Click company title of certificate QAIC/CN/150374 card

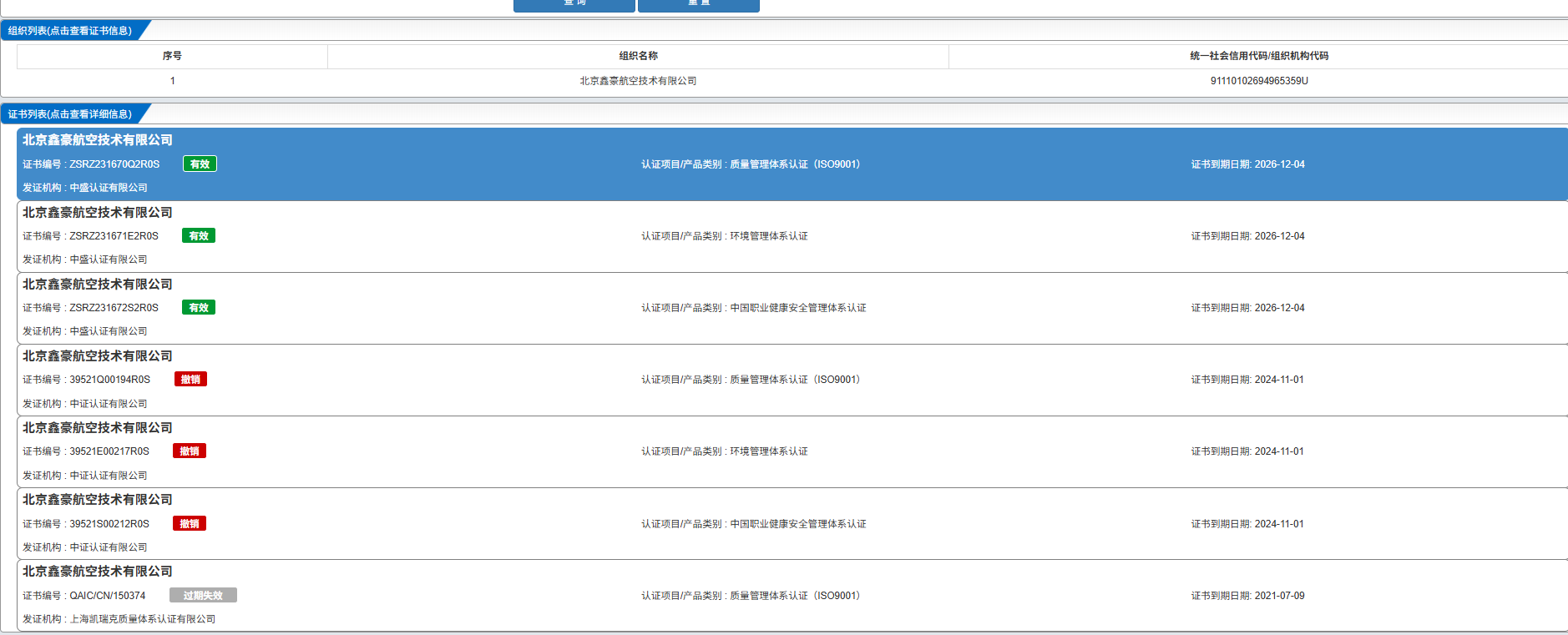click(98, 572)
